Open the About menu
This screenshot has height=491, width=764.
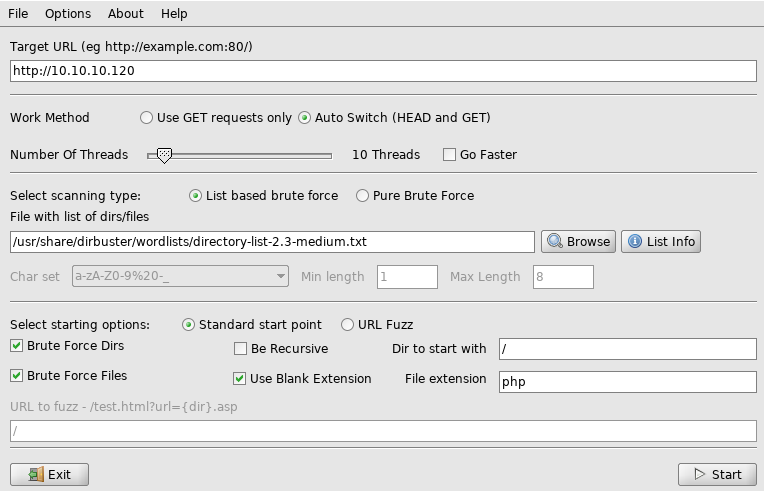coord(126,14)
